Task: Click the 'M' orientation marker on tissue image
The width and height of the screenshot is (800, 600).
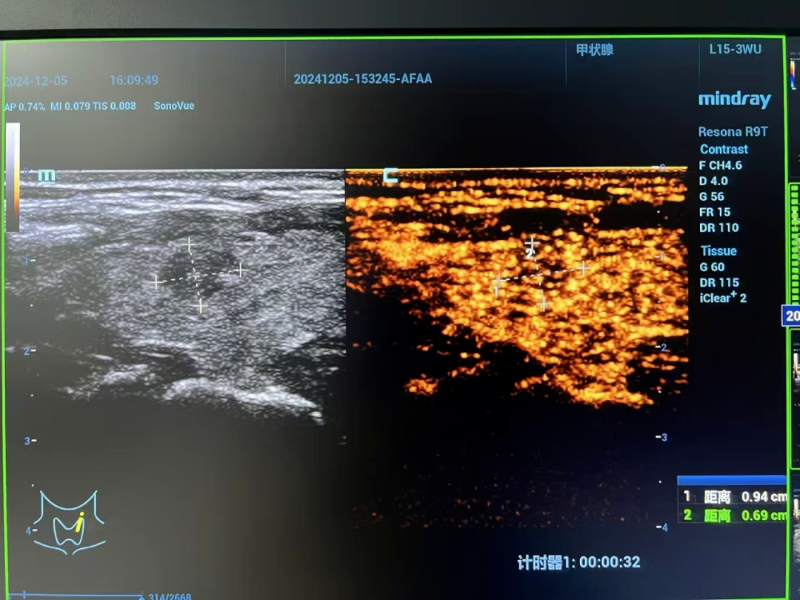Action: coord(46,177)
